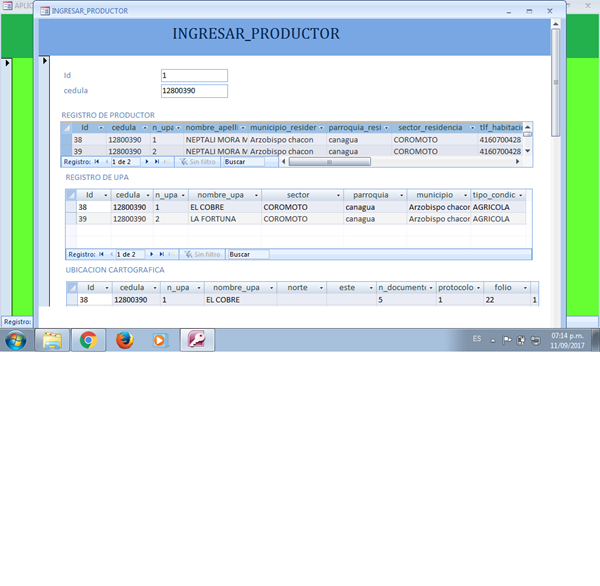Launch Google Chrome from taskbar

pos(88,340)
